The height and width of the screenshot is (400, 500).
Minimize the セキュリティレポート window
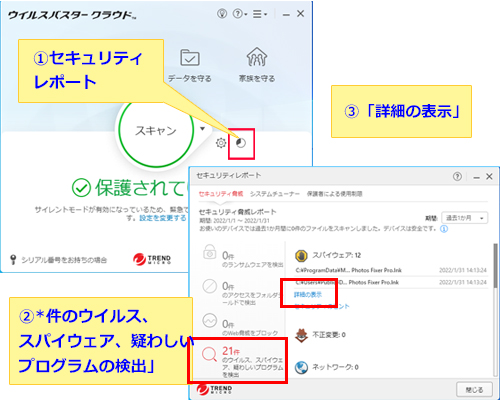[x=477, y=177]
